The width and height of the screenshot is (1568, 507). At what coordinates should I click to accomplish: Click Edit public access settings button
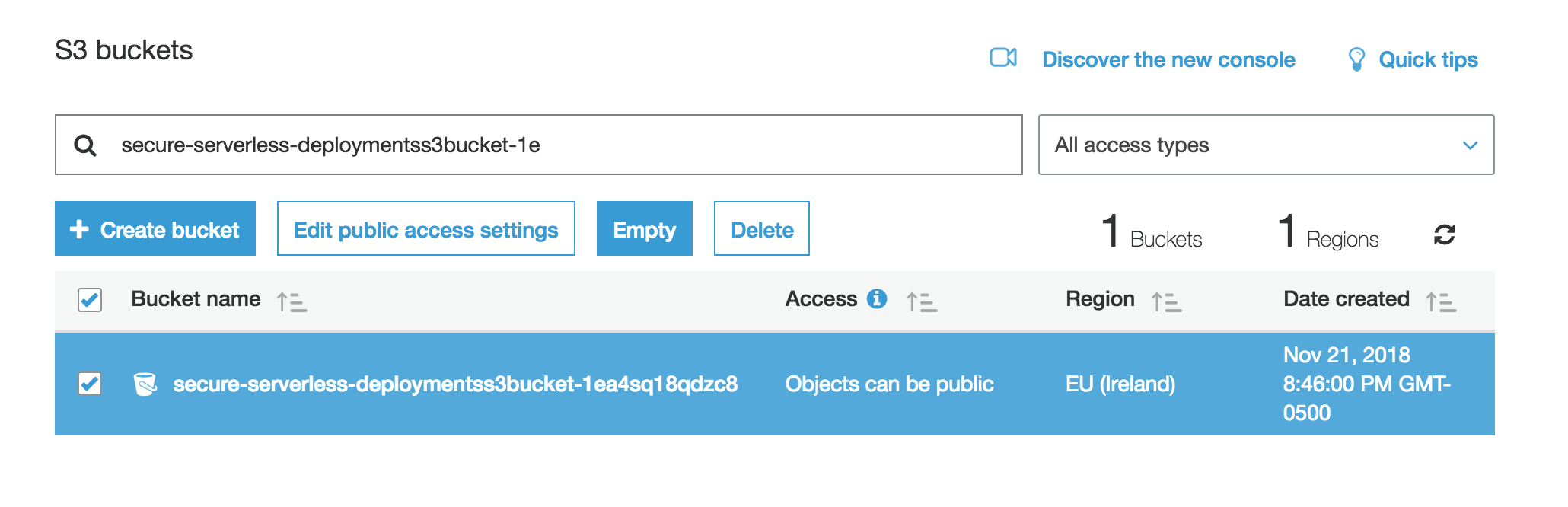pos(426,228)
